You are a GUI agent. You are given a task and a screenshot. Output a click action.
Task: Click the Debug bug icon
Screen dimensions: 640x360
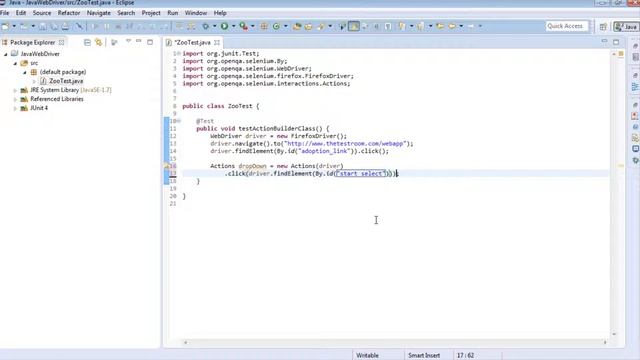[205, 26]
